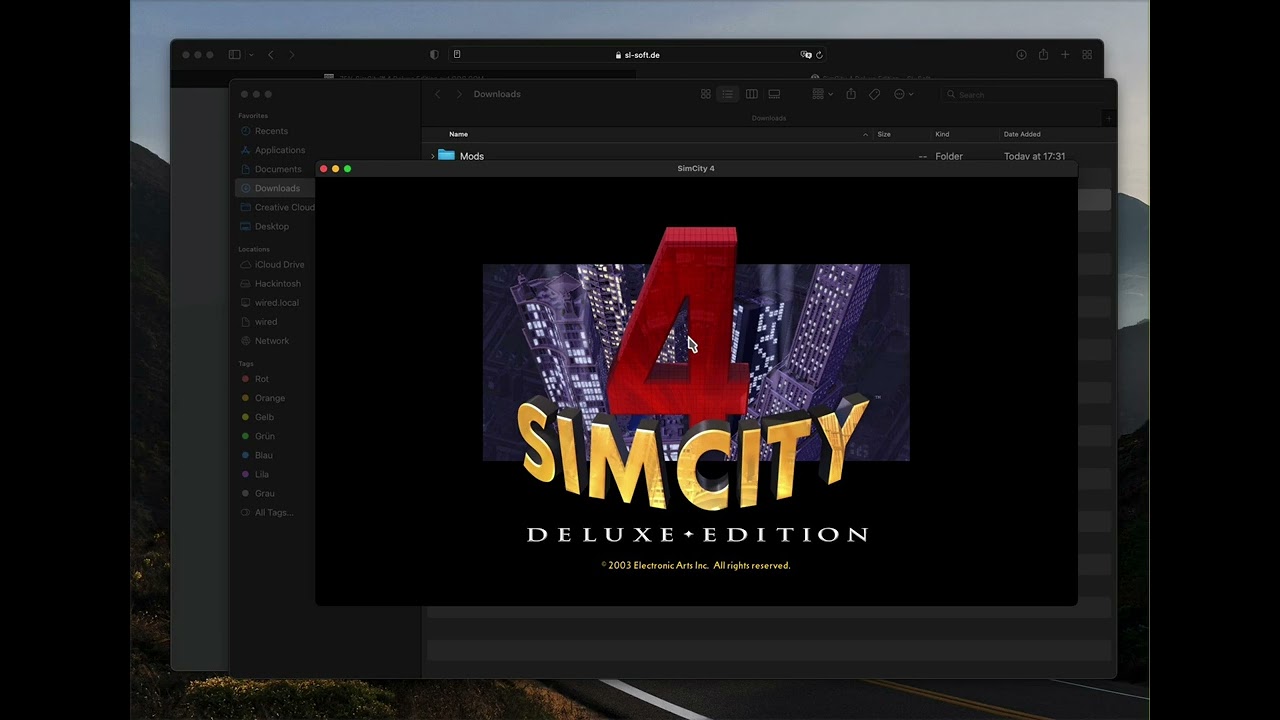Click the Downloads tab header in Finder

[x=768, y=118]
